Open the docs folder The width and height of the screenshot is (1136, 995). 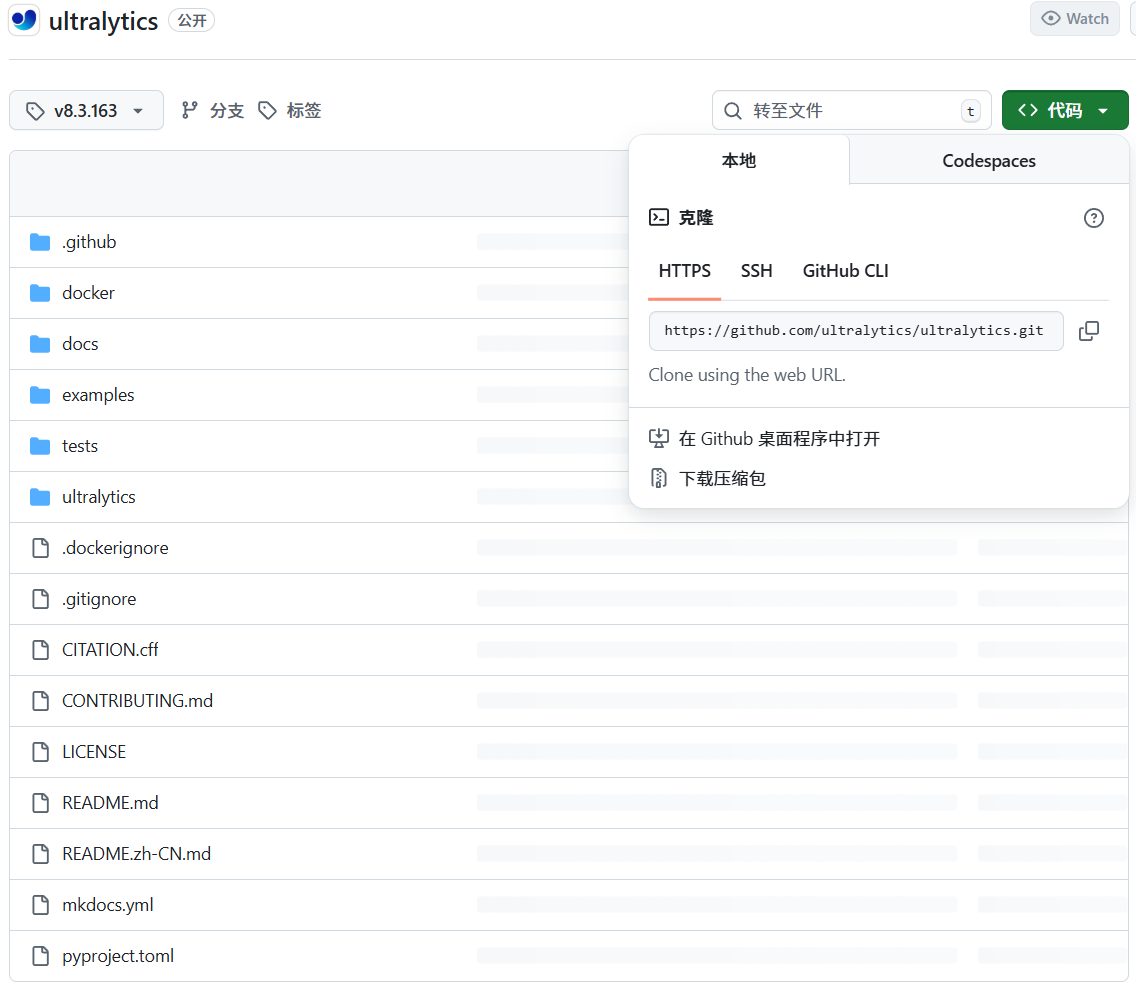click(80, 344)
